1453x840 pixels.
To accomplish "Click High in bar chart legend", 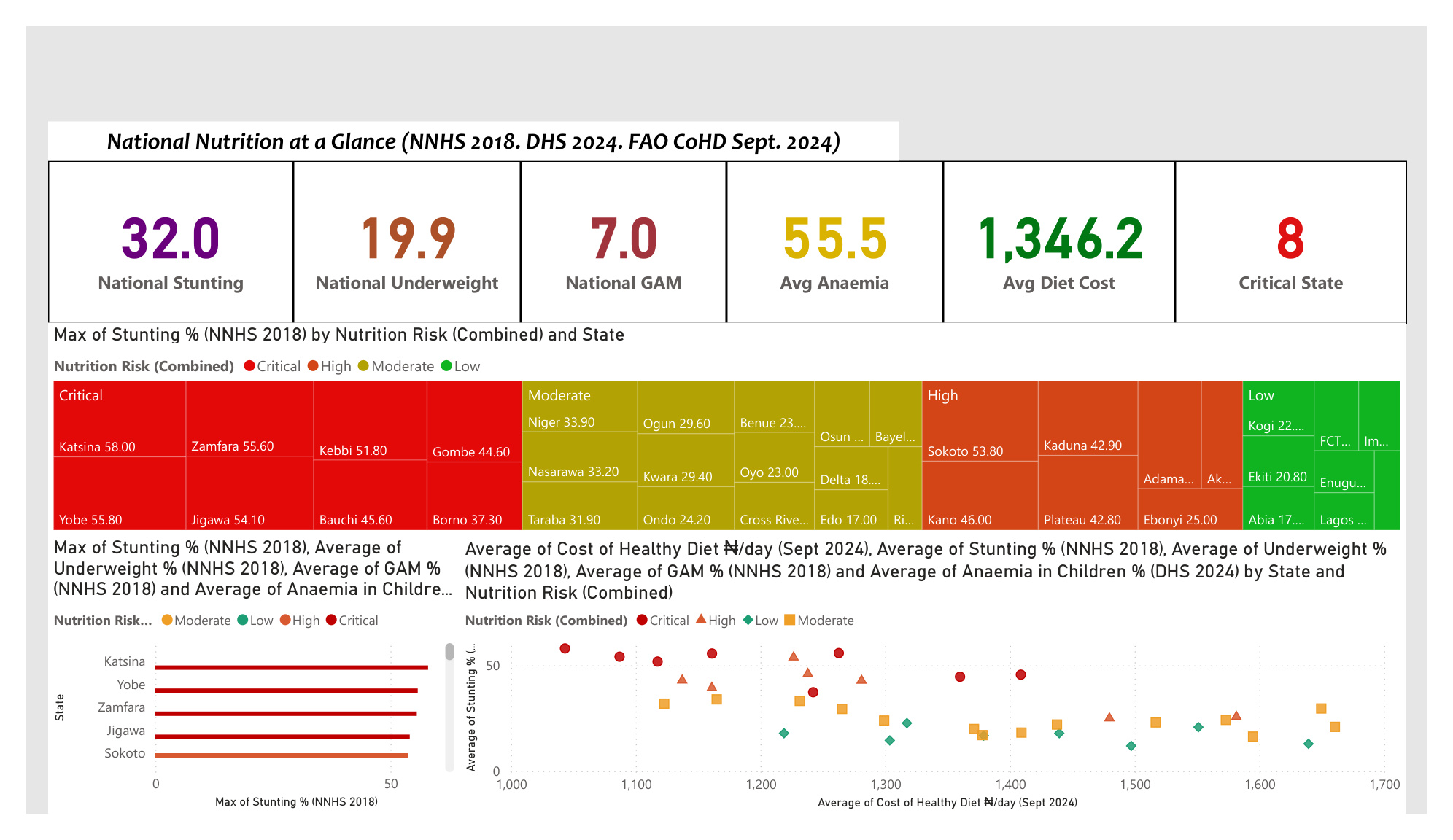I will 300,621.
